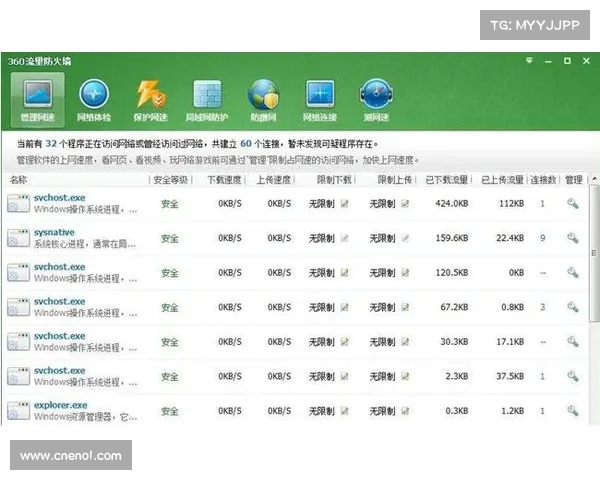Edit upload limit for svchost.exe with 2.3KB downloaded
Screen dimensions: 600x480
click(x=405, y=376)
